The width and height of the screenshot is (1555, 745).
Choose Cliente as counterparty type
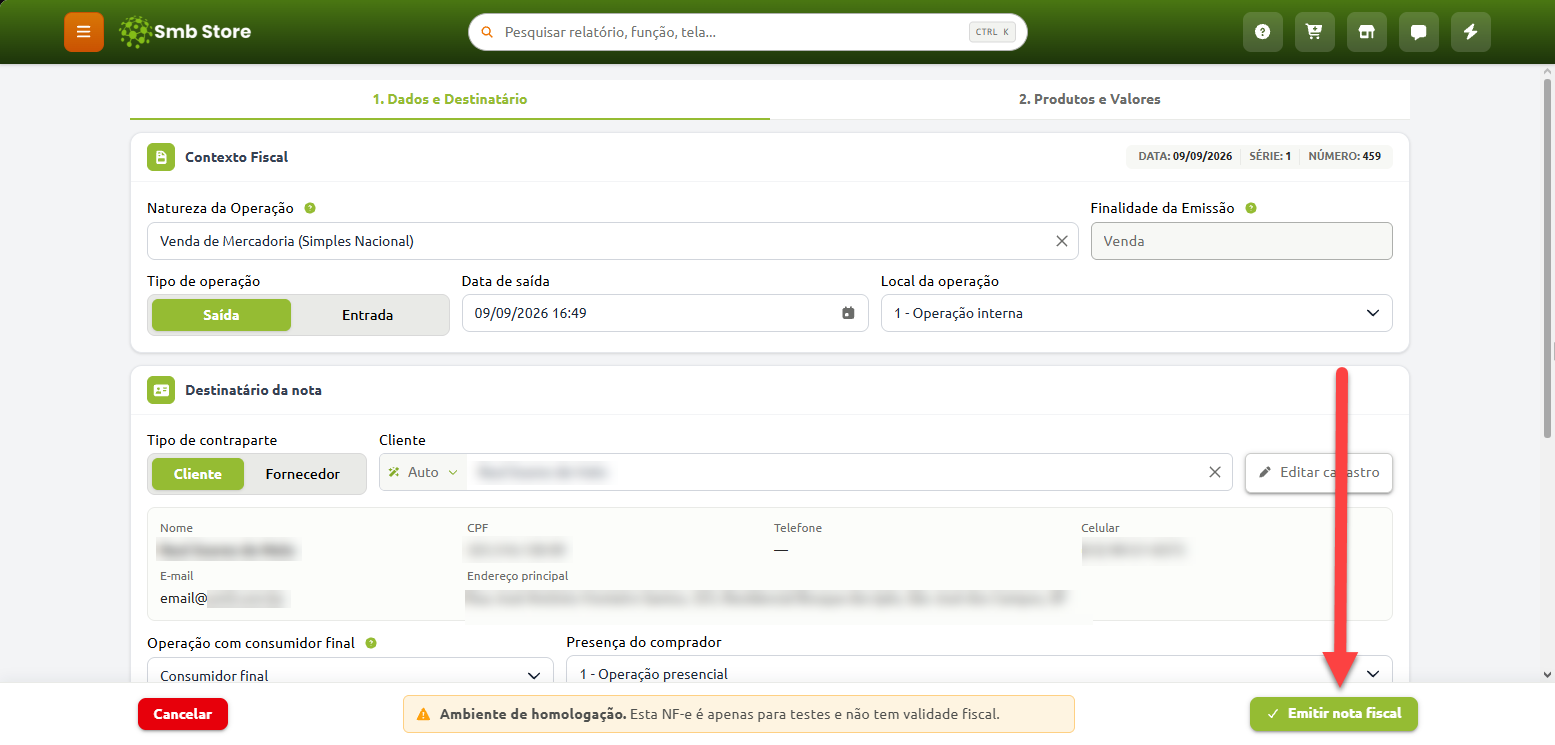(x=198, y=474)
